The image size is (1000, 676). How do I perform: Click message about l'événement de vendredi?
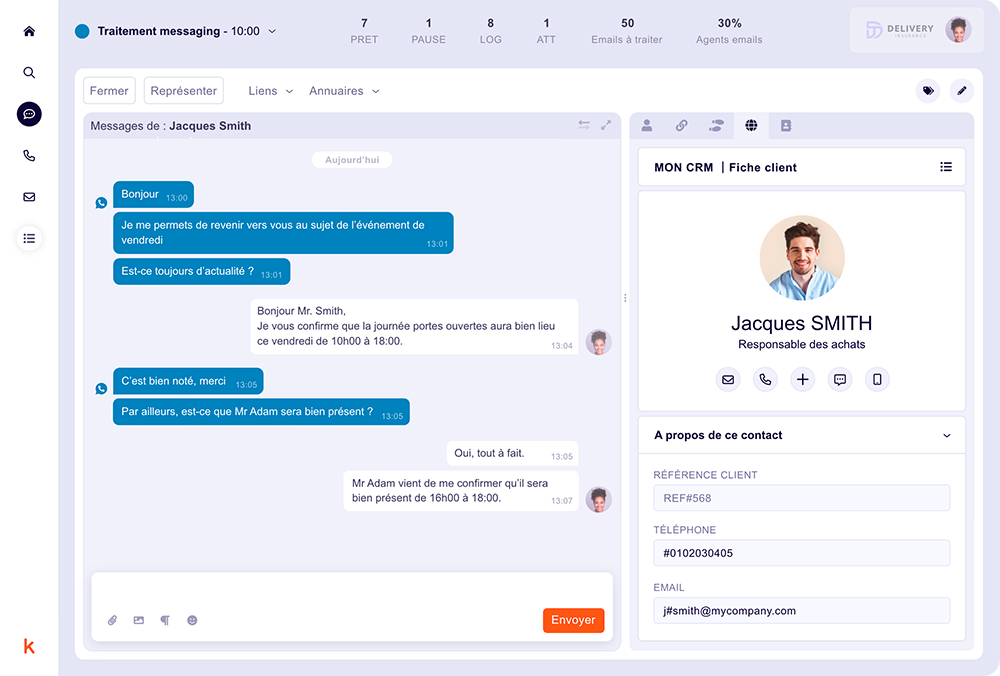pos(283,233)
